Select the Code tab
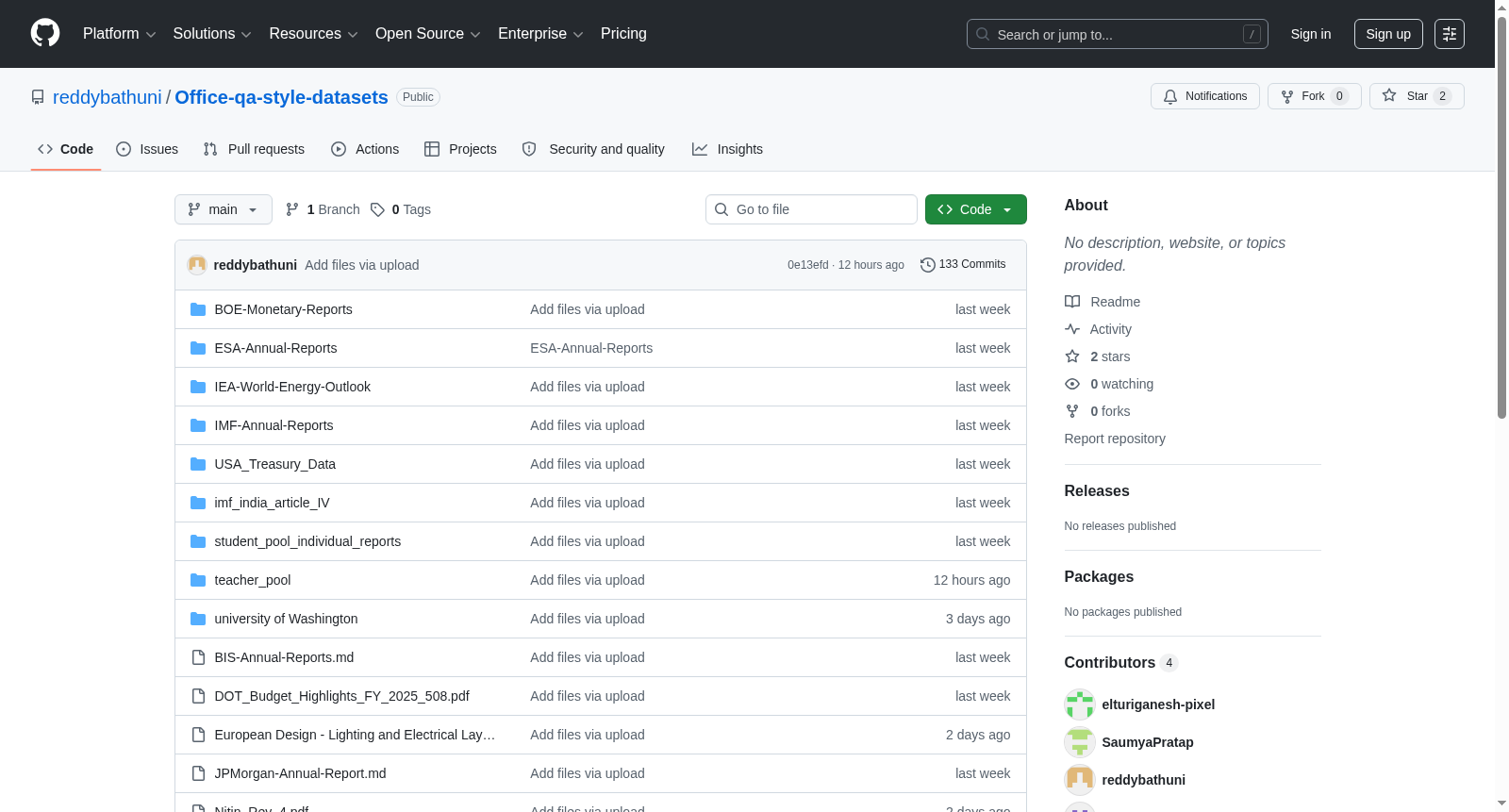Screen dimensions: 1509x812 click(66, 149)
